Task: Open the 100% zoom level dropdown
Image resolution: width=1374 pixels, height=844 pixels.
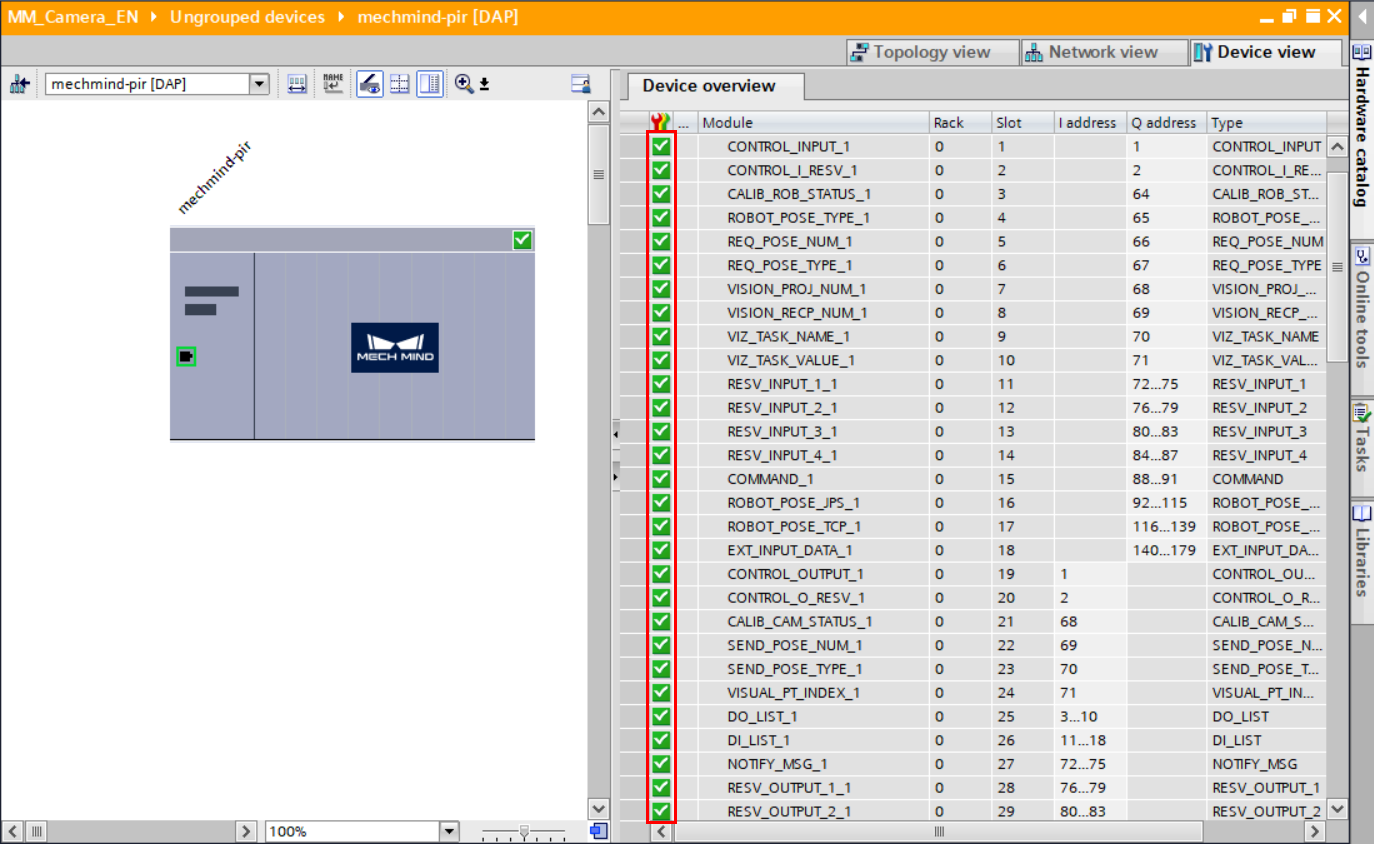Action: tap(449, 831)
